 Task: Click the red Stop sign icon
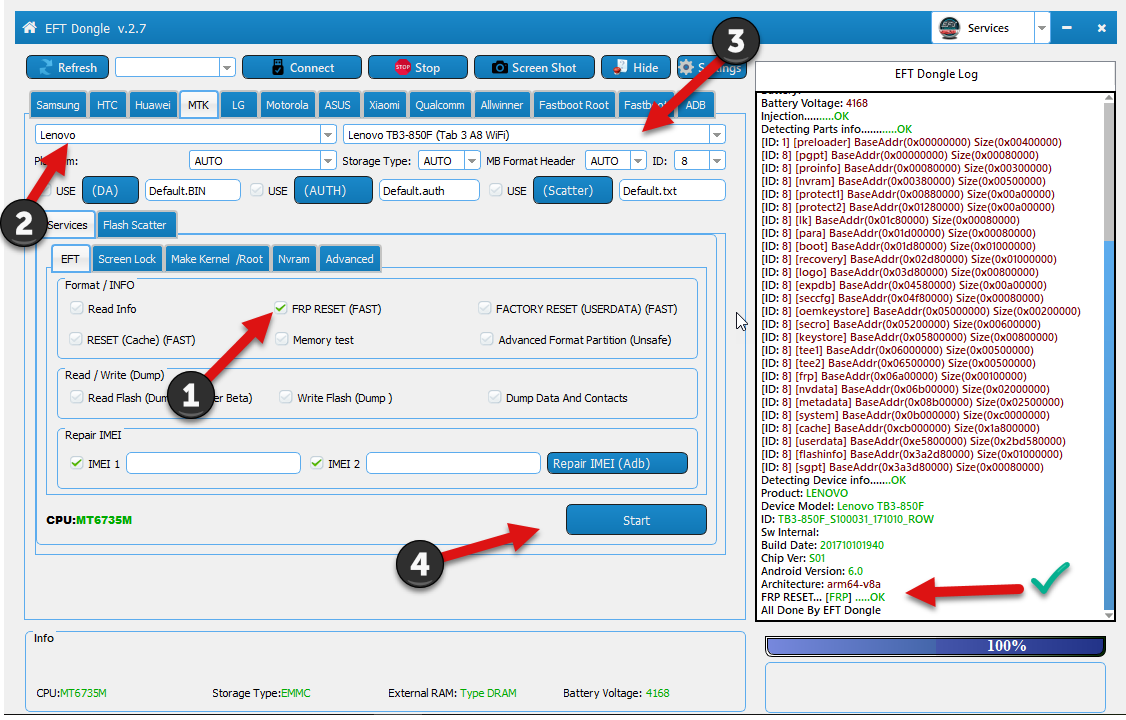403,67
